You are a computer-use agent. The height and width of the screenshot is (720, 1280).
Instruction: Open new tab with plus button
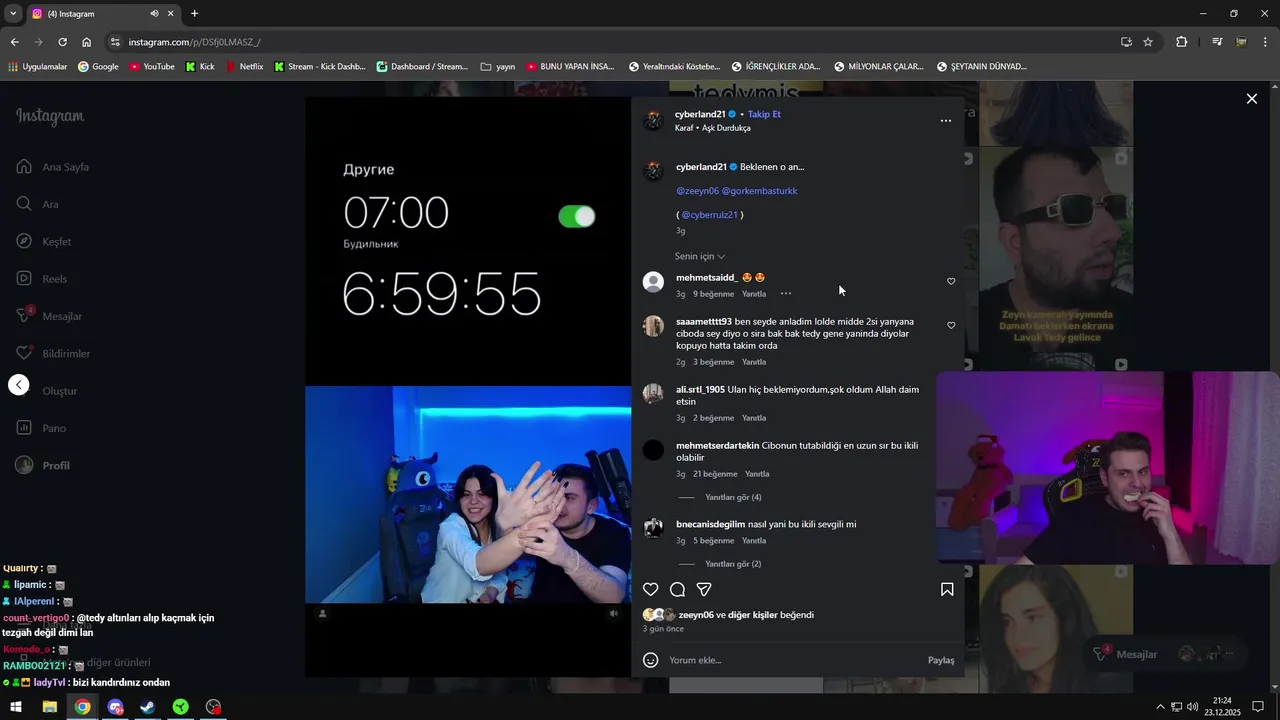[x=194, y=14]
